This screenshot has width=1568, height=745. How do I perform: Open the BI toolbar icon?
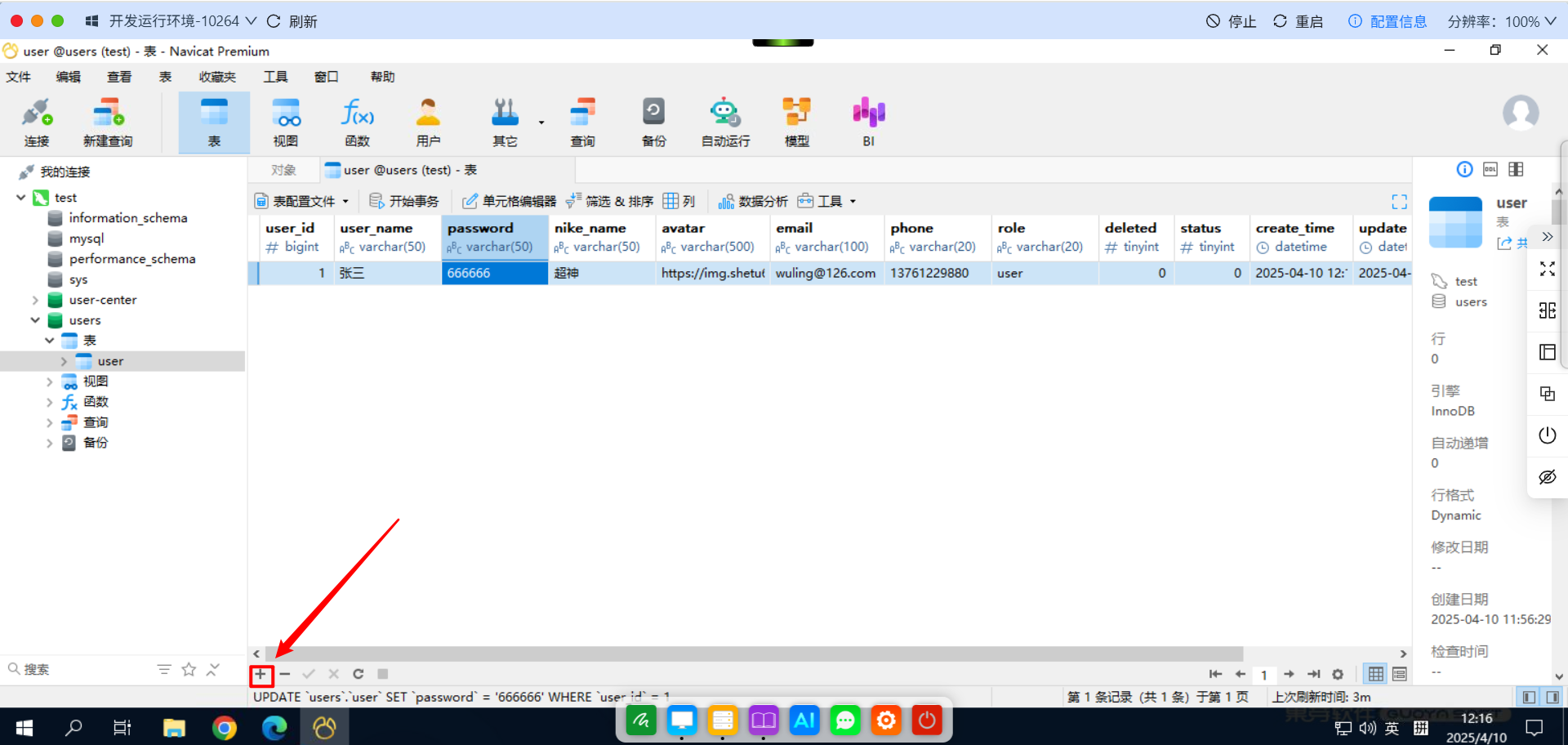869,123
